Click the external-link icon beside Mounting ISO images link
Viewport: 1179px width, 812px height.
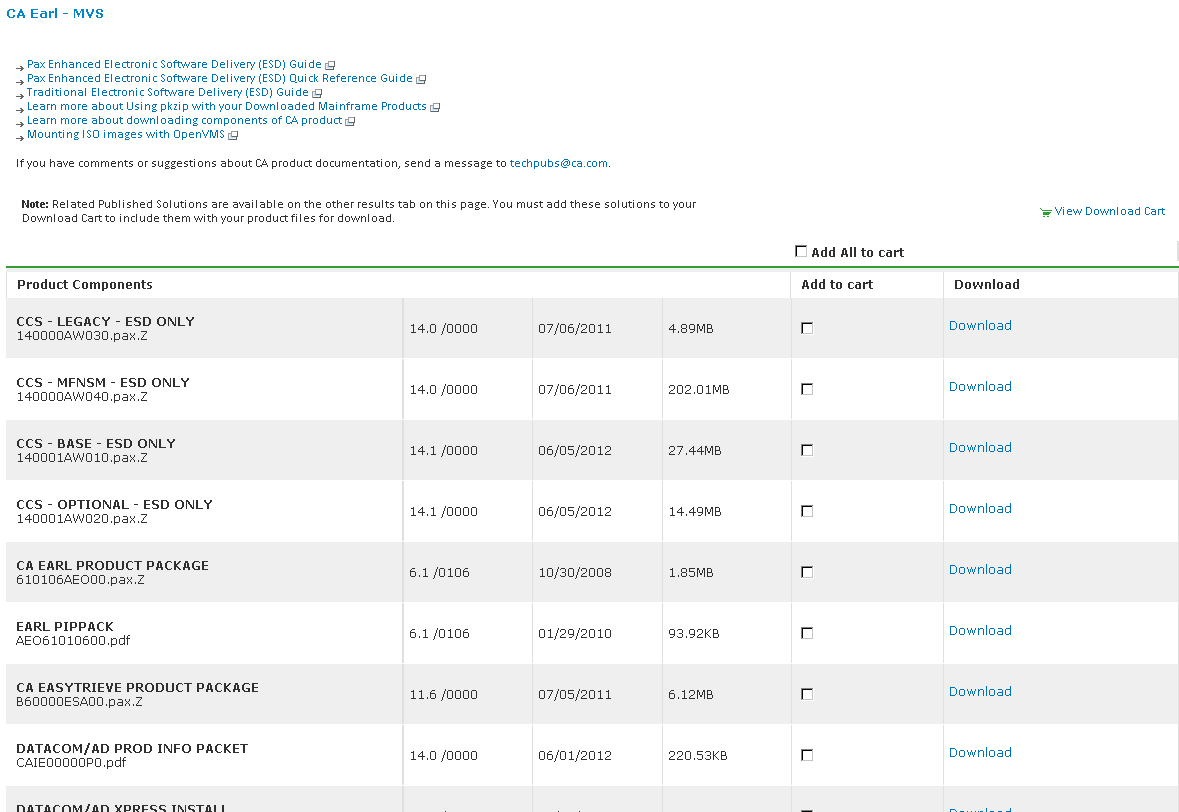231,134
